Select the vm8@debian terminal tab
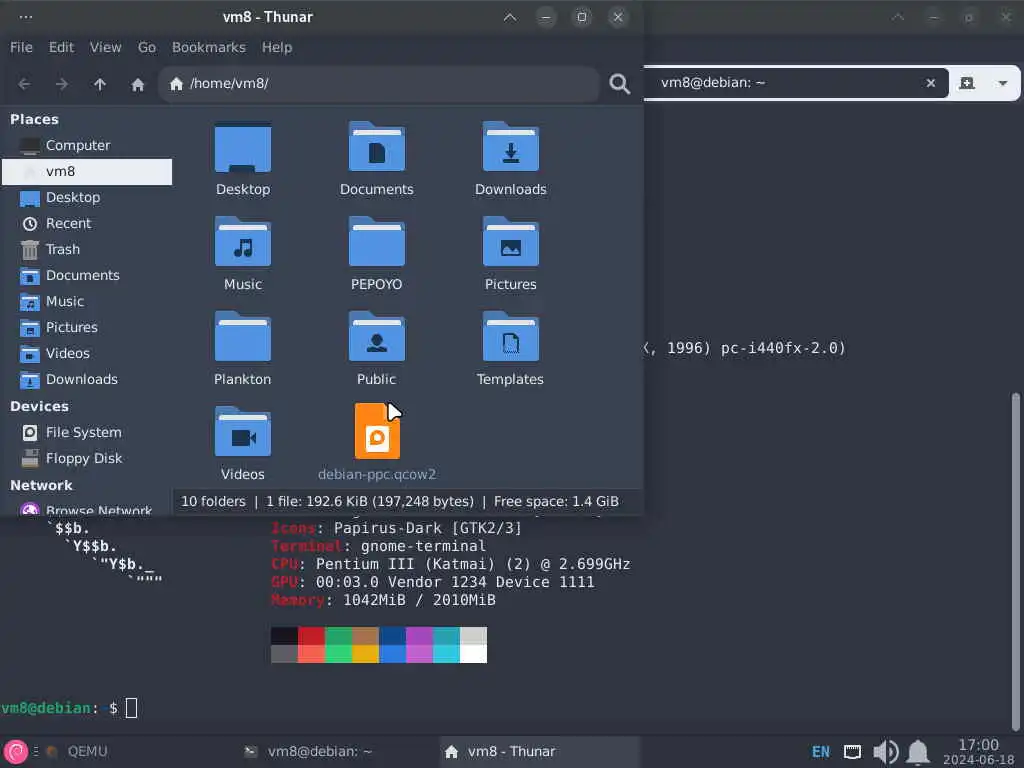 tap(793, 83)
